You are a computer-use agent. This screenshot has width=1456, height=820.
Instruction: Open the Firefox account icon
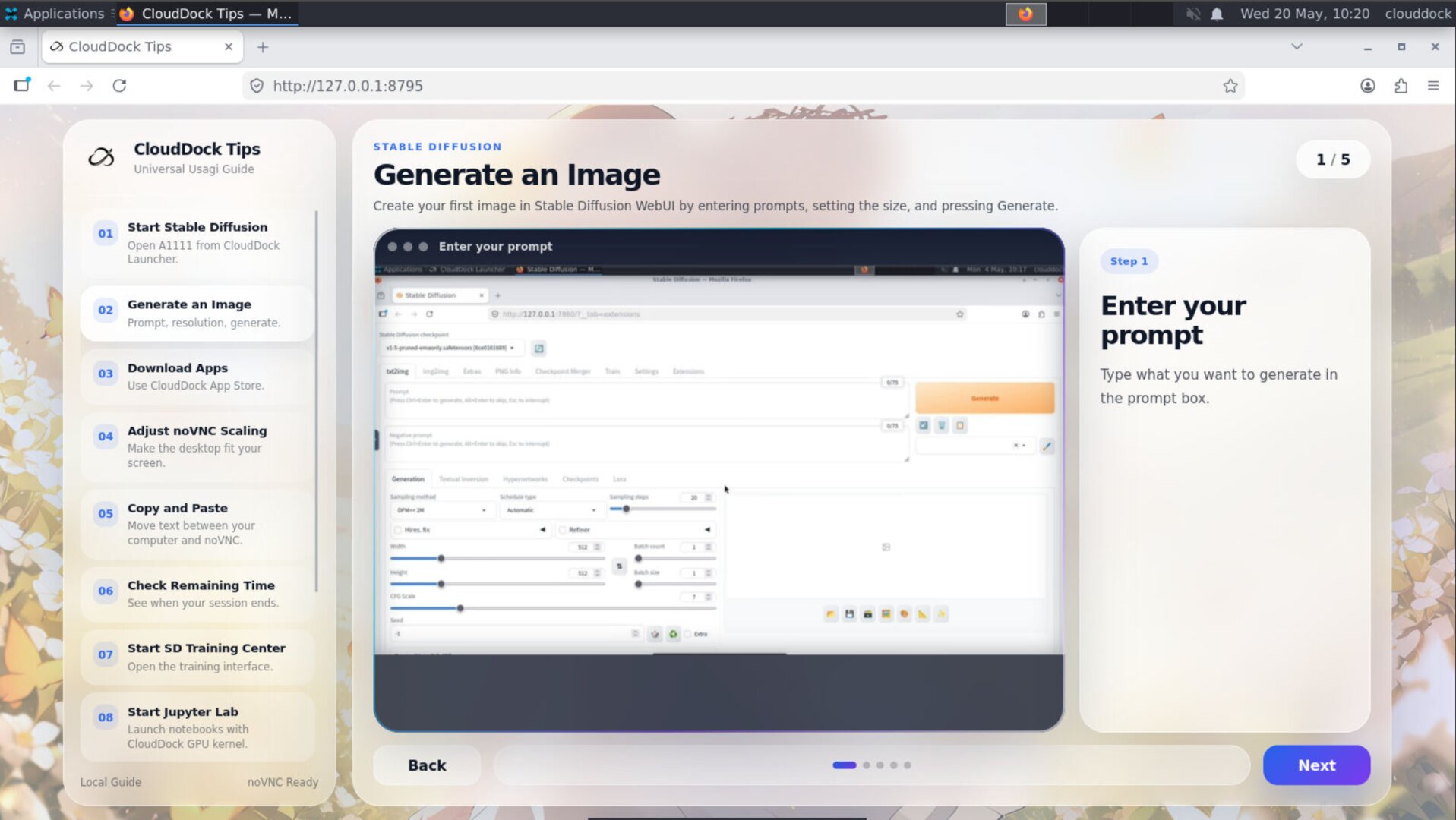click(x=1367, y=86)
